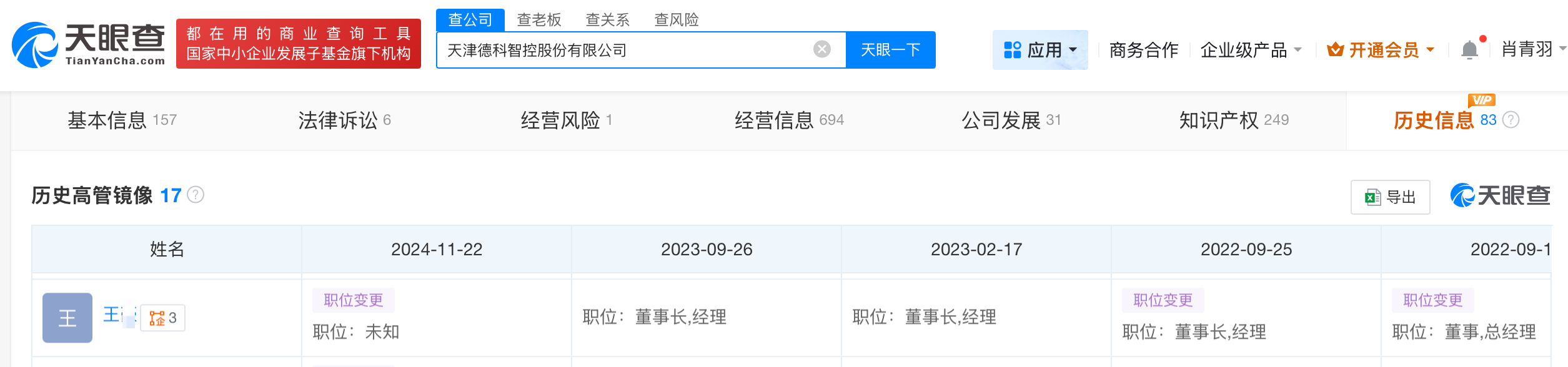The height and width of the screenshot is (367, 1568).
Task: Click the question mark next to 历史信息
Action: coord(1511,120)
